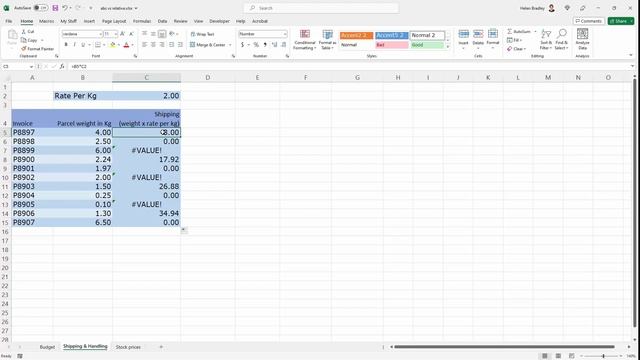Viewport: 640px width, 360px height.
Task: Open the Name Box dropdown
Action: (31, 67)
